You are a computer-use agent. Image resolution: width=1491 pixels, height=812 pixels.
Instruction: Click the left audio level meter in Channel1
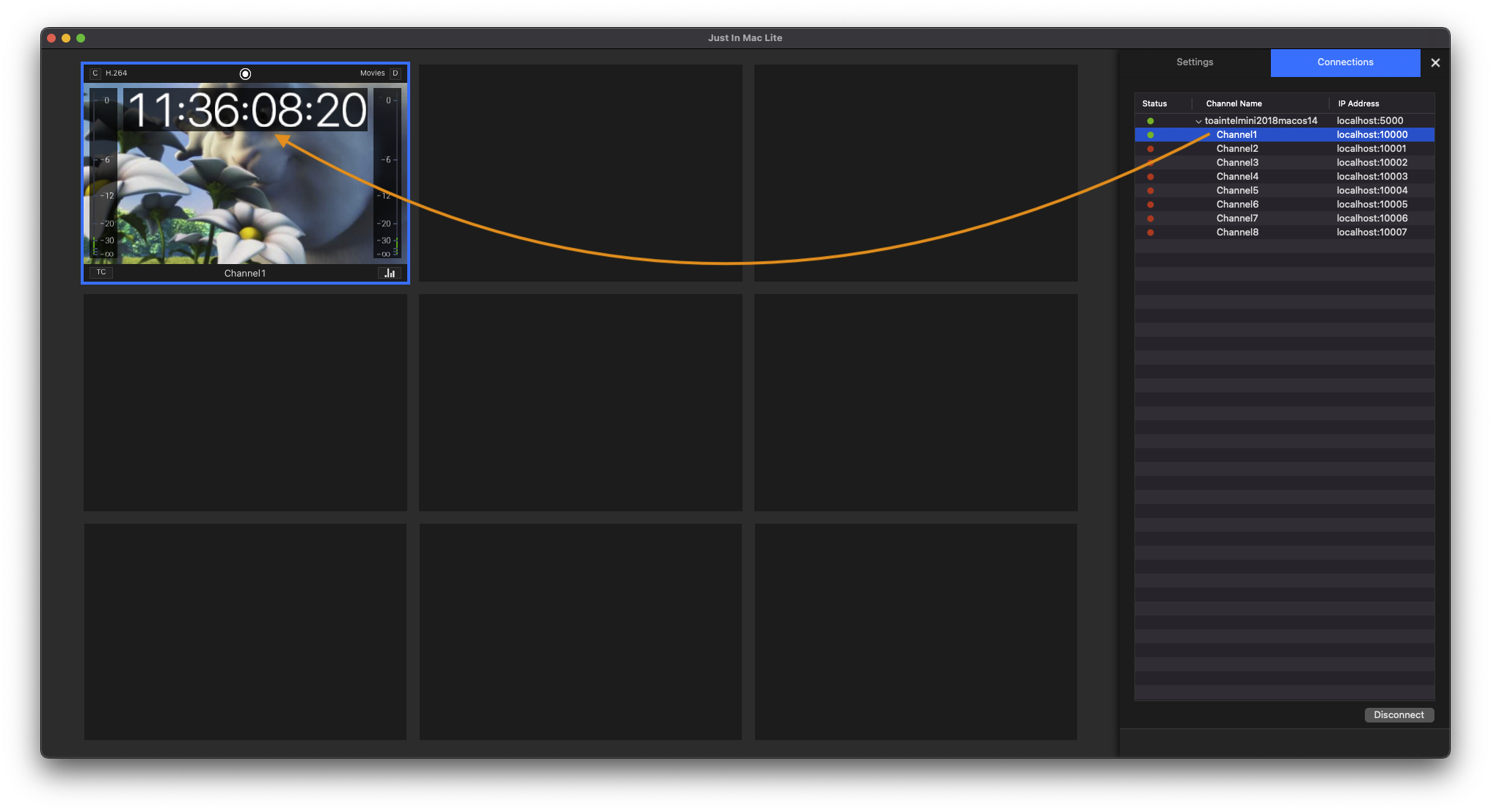point(103,174)
